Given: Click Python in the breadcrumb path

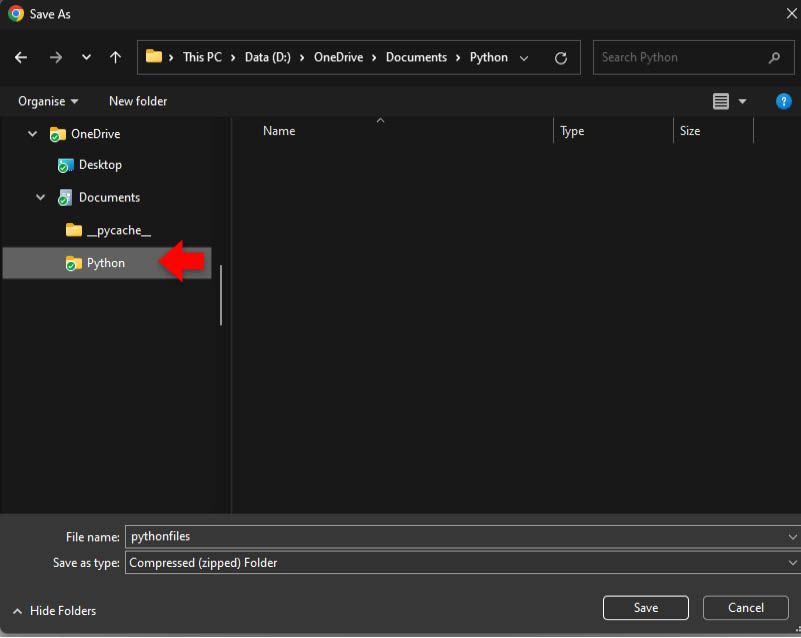Looking at the screenshot, I should coord(489,57).
